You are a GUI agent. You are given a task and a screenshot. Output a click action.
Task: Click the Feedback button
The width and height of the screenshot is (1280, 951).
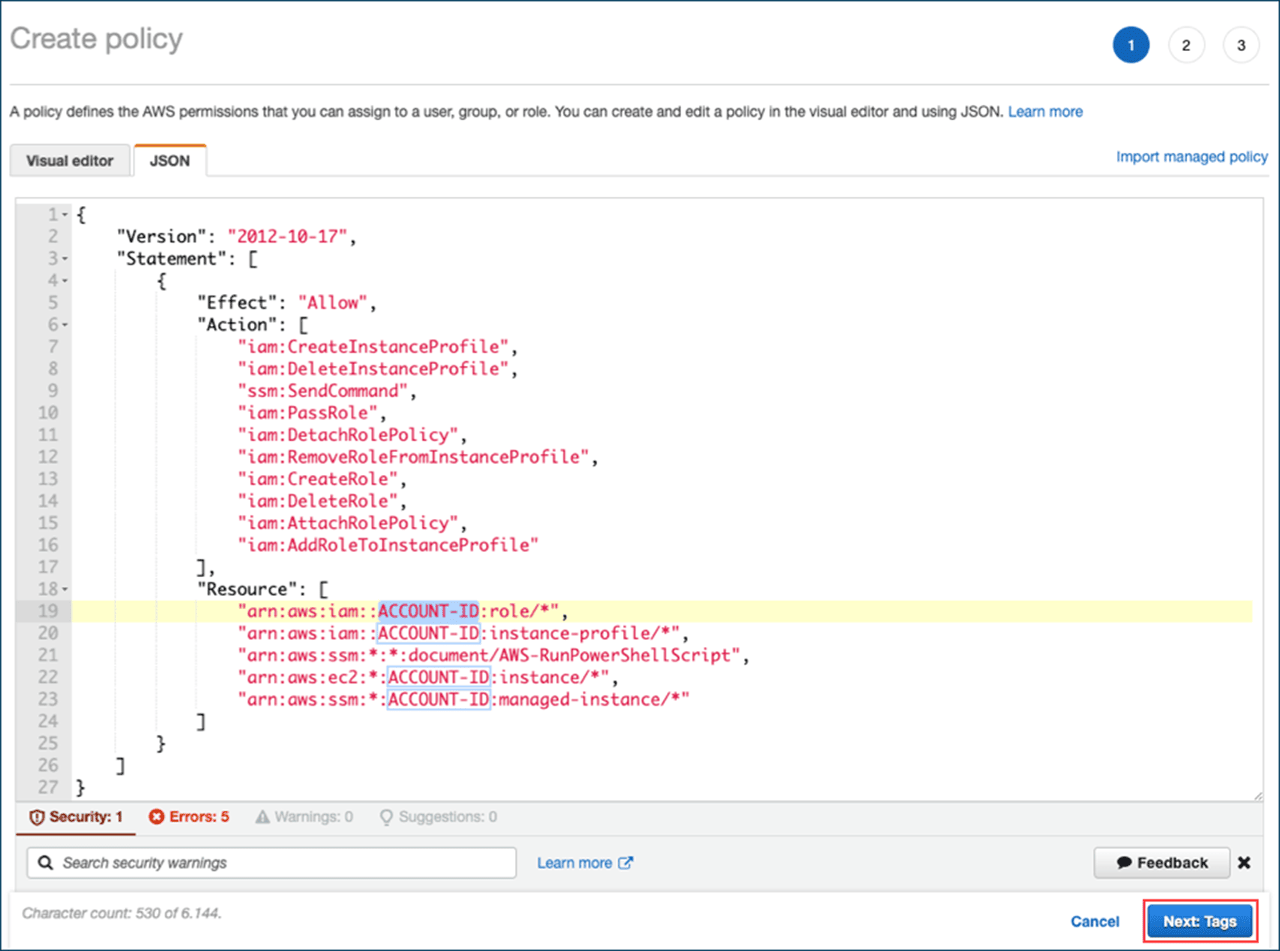1162,863
